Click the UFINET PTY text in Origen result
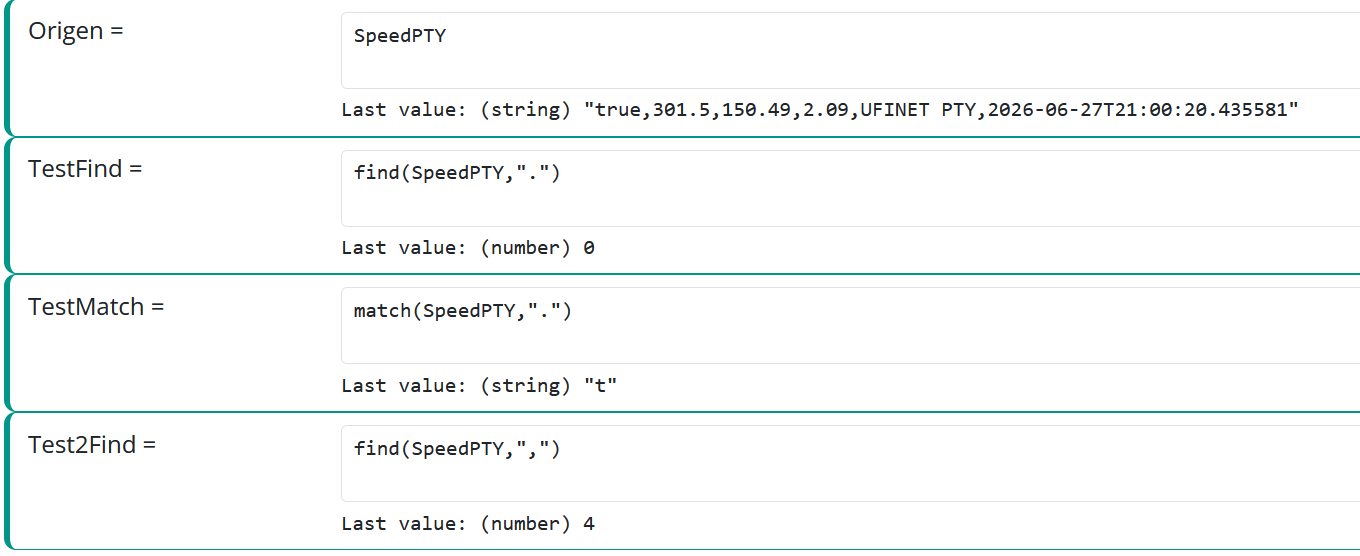The image size is (1360, 556). 919,110
